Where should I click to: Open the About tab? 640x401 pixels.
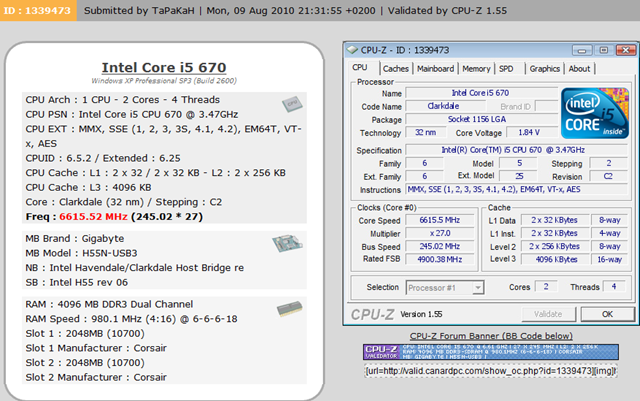579,69
